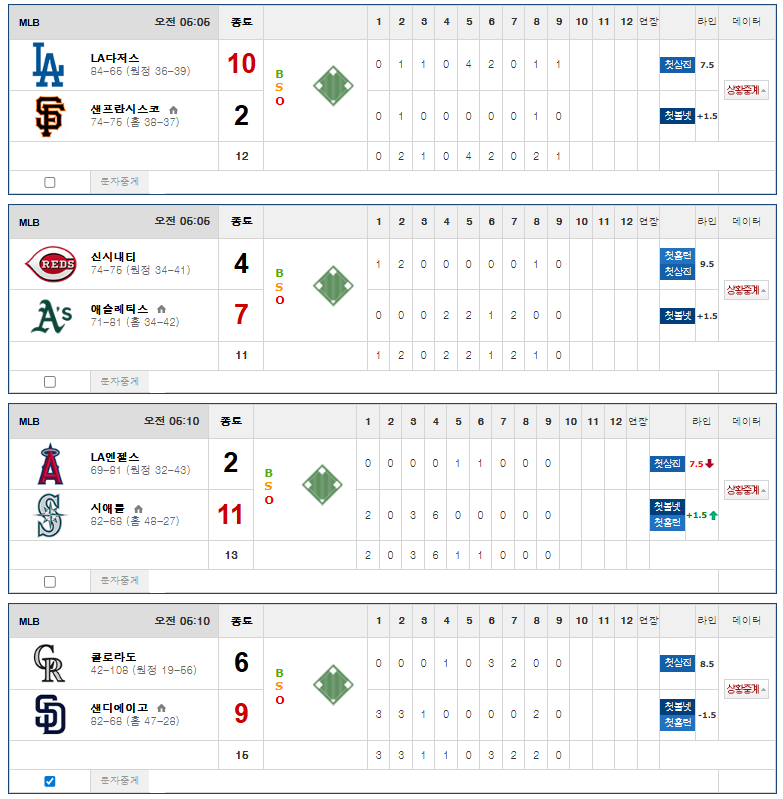783x799 pixels.
Task: Expand 상황중계 for the Reds-Athletics game
Action: 746,290
